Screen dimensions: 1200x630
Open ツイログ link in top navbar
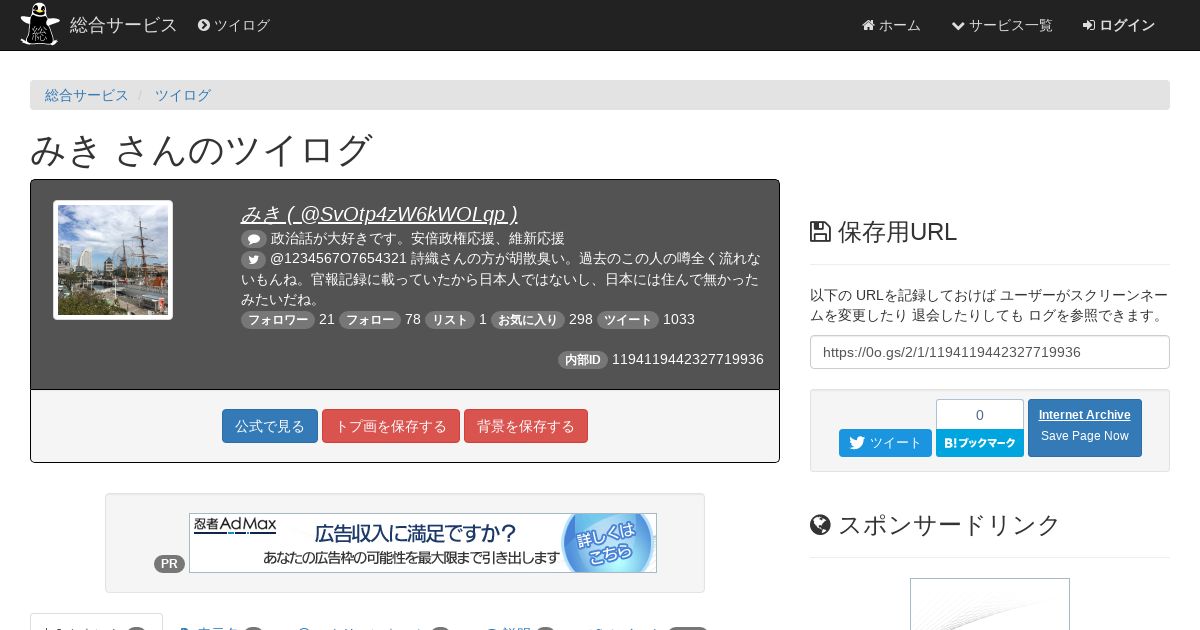[234, 25]
